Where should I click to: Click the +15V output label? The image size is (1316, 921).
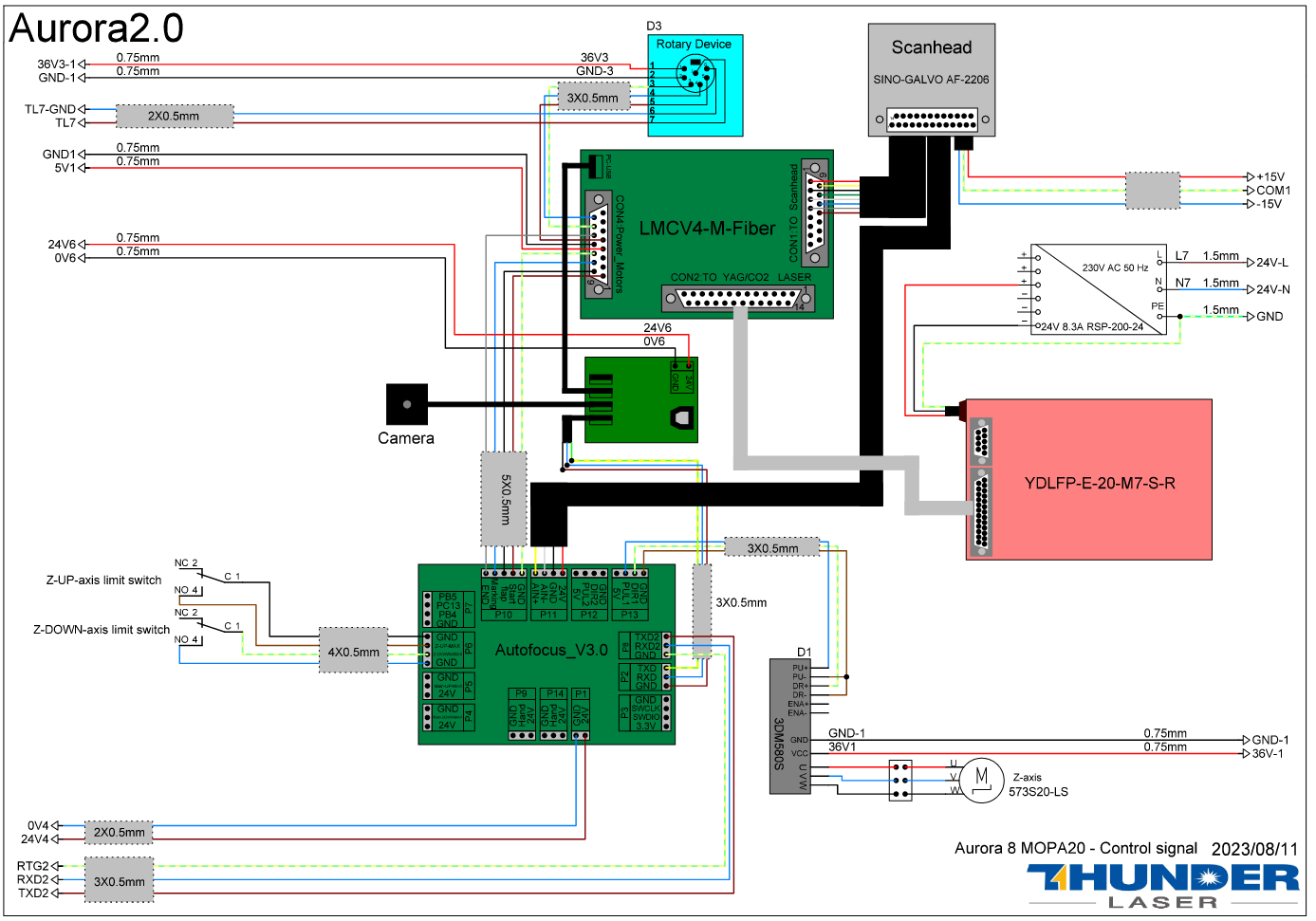coord(1270,177)
